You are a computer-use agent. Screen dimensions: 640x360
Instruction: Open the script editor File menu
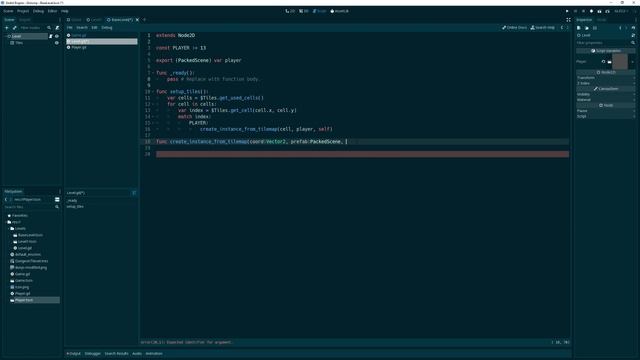point(70,28)
